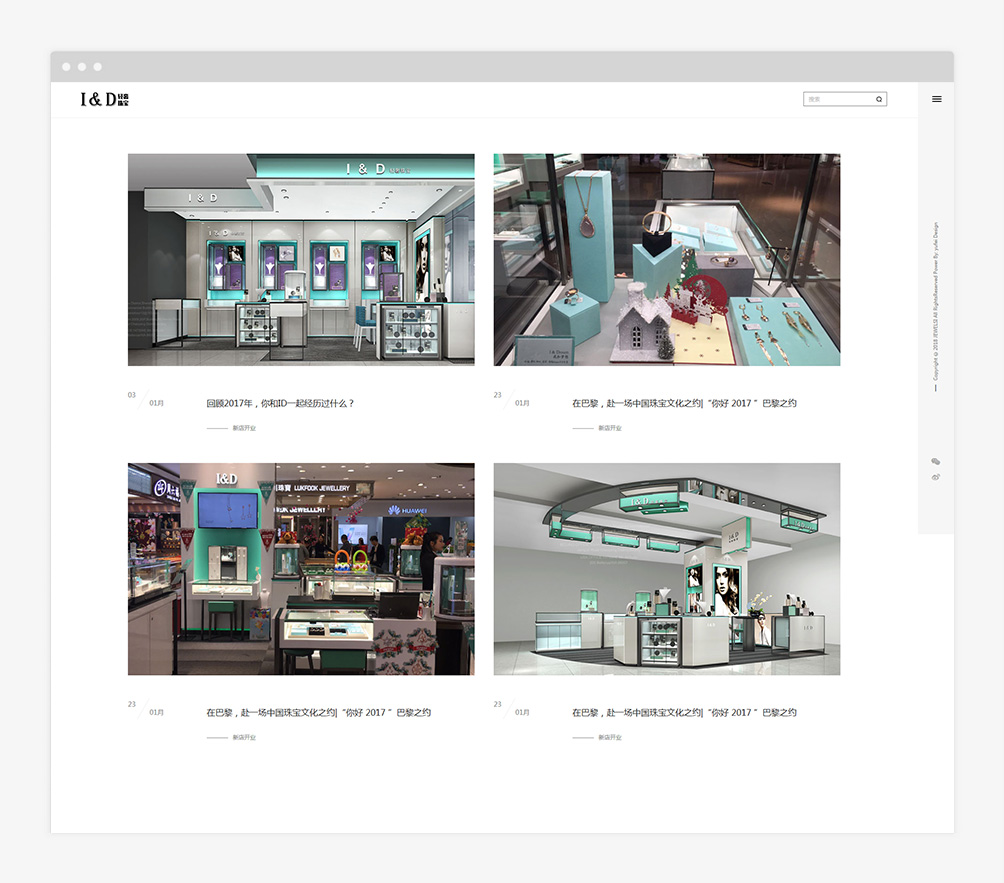Open the curved-canopy island kiosk render
Image resolution: width=1004 pixels, height=883 pixels.
point(666,568)
